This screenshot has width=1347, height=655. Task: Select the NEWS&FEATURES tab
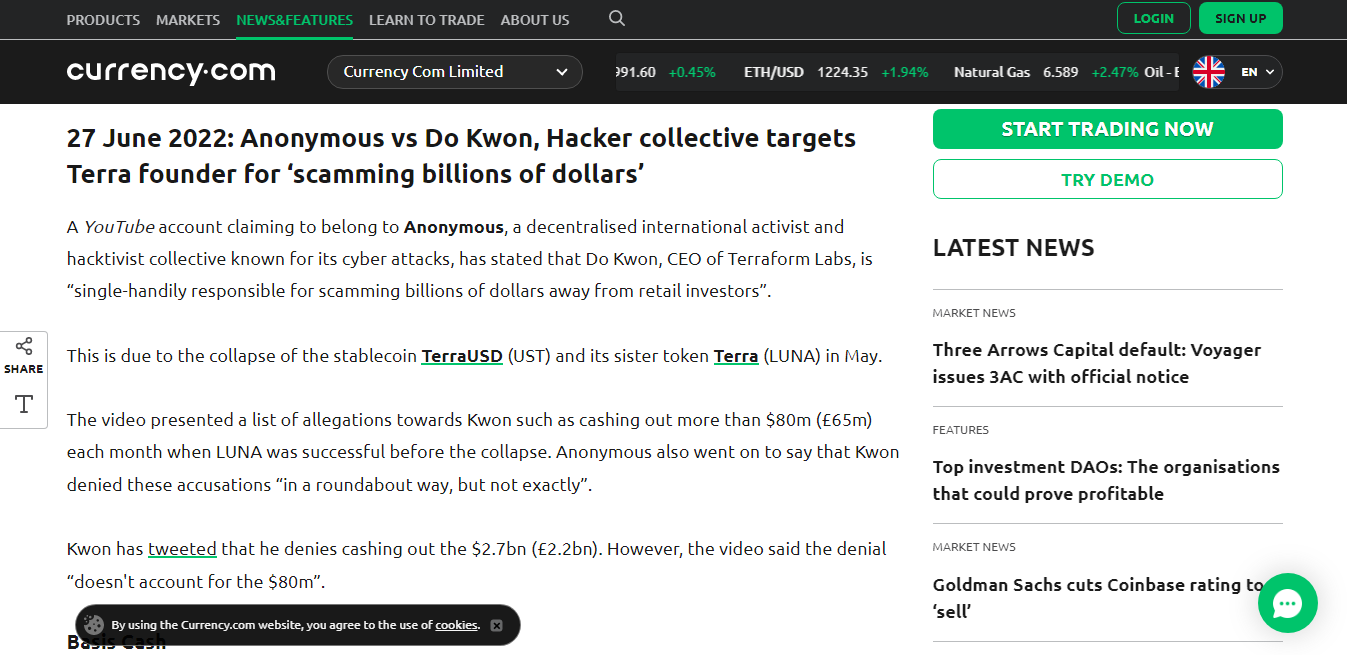coord(295,19)
